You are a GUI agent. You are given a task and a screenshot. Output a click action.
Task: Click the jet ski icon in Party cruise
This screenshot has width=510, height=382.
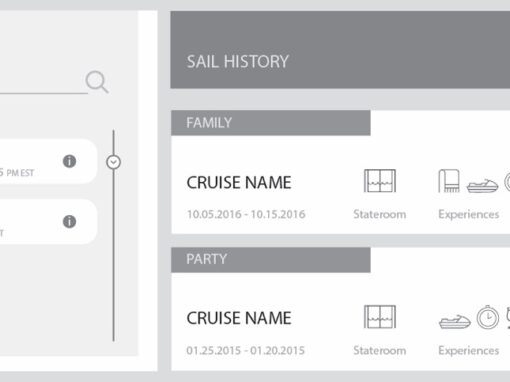pyautogui.click(x=454, y=321)
